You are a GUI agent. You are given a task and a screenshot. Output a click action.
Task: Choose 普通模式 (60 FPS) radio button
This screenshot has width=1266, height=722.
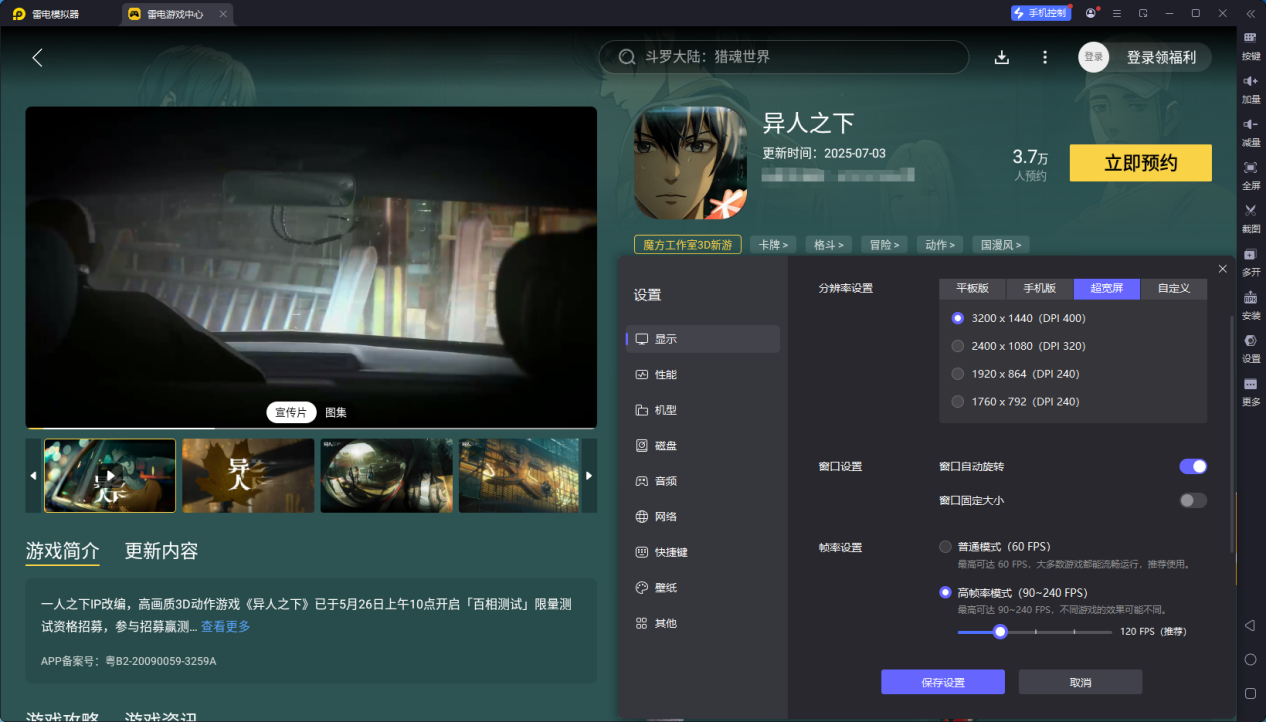(945, 547)
